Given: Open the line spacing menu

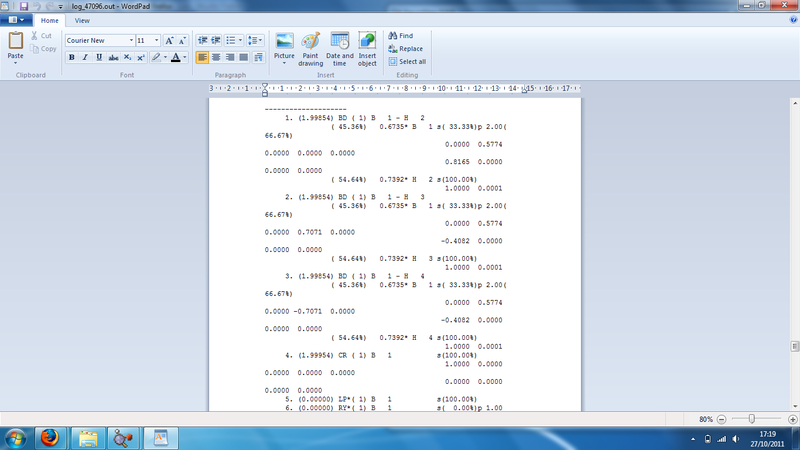Looking at the screenshot, I should point(255,40).
